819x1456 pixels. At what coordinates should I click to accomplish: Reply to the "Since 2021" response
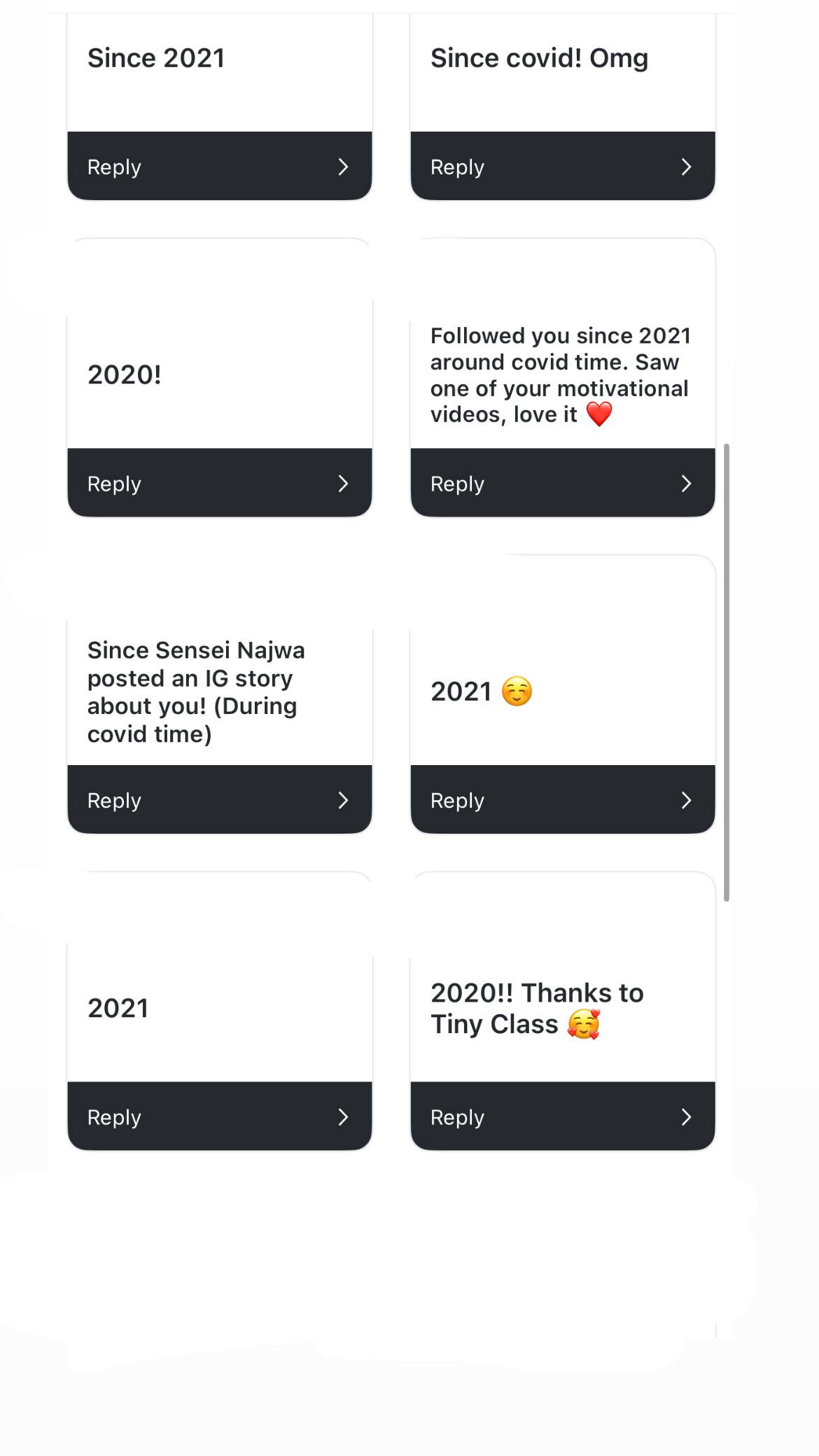tap(115, 167)
